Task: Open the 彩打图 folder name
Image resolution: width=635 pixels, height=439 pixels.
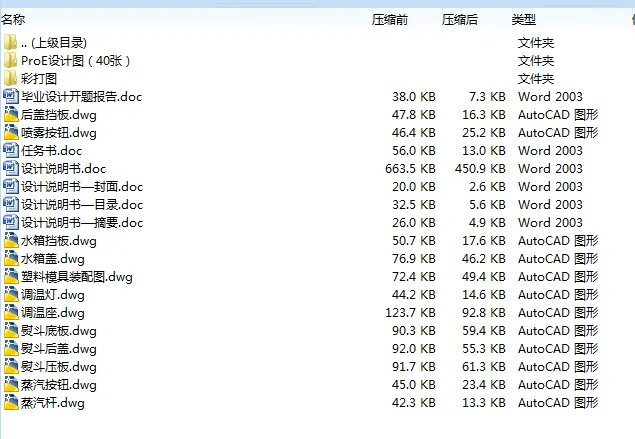Action: [39, 79]
